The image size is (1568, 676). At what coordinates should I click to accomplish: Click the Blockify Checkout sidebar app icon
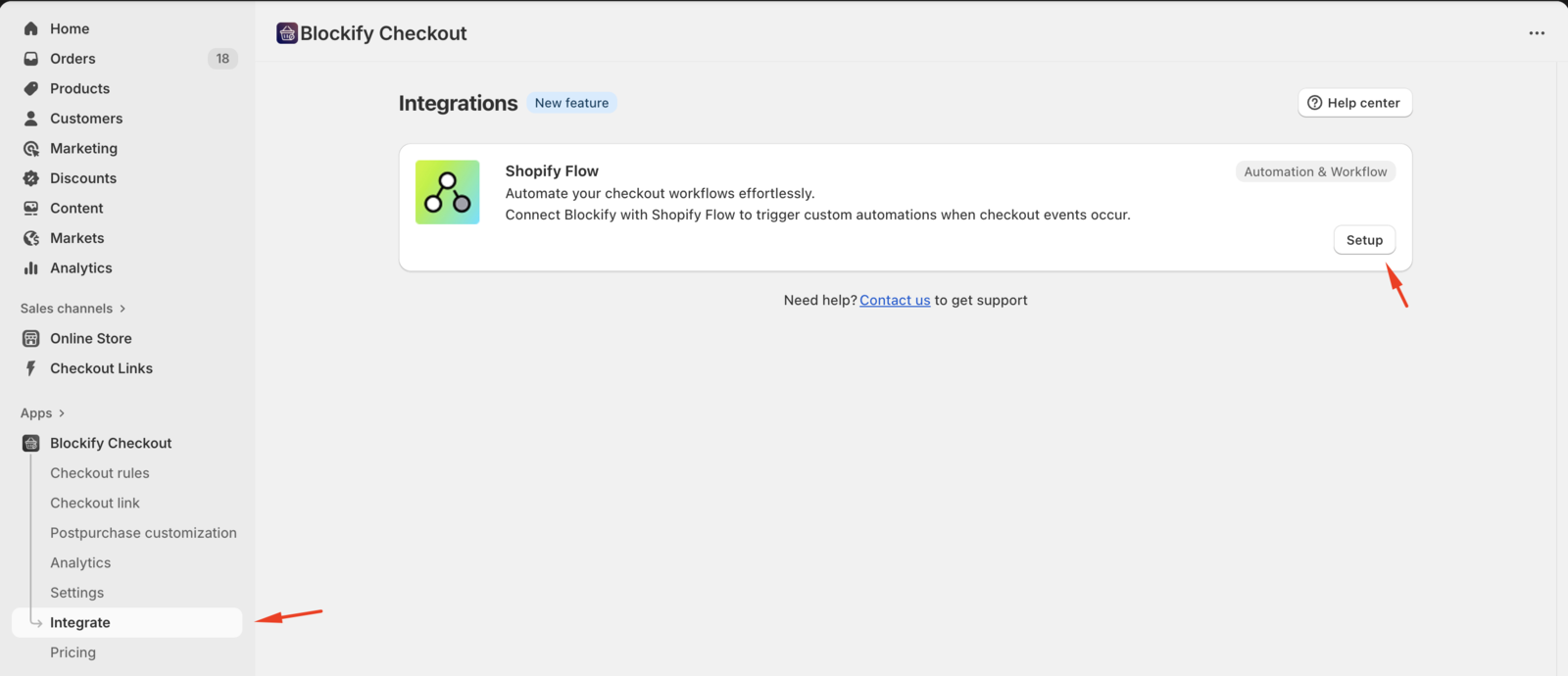31,444
